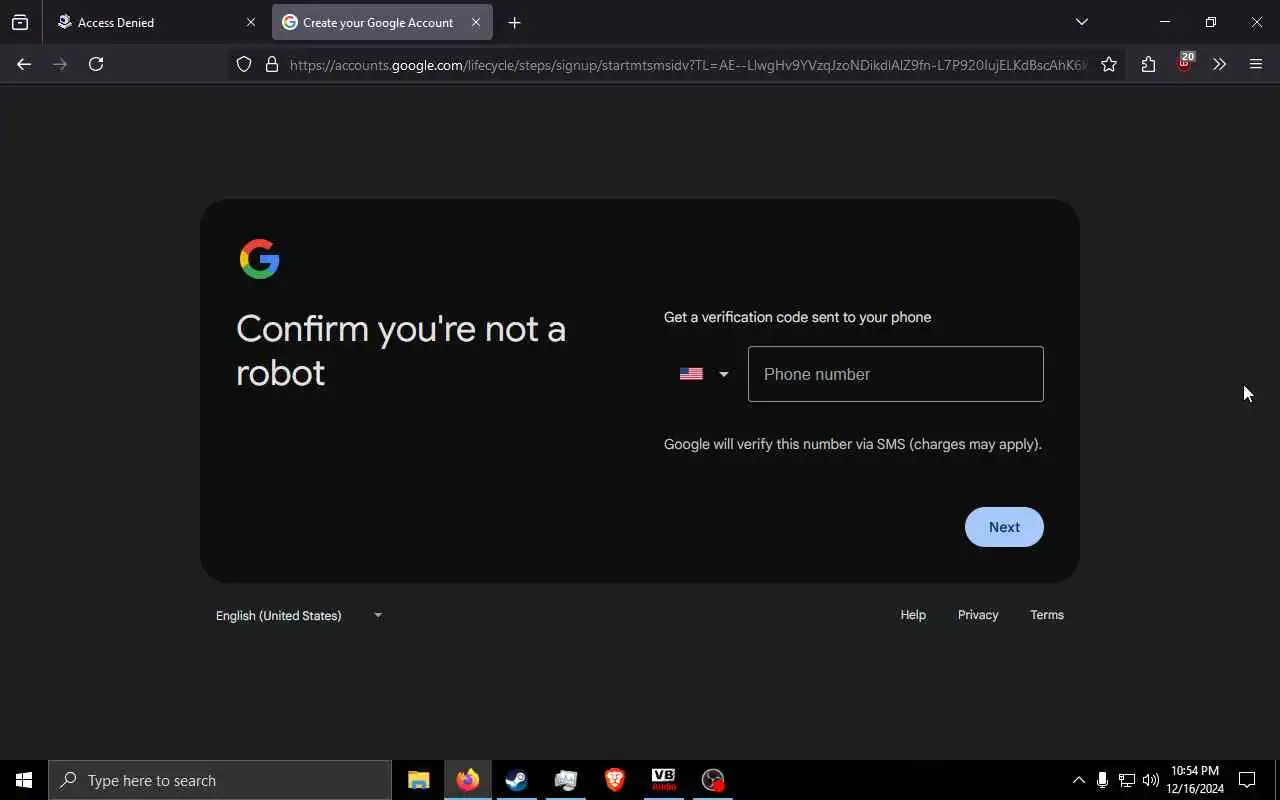Go back using the browser back arrow
The image size is (1280, 800).
click(x=24, y=64)
